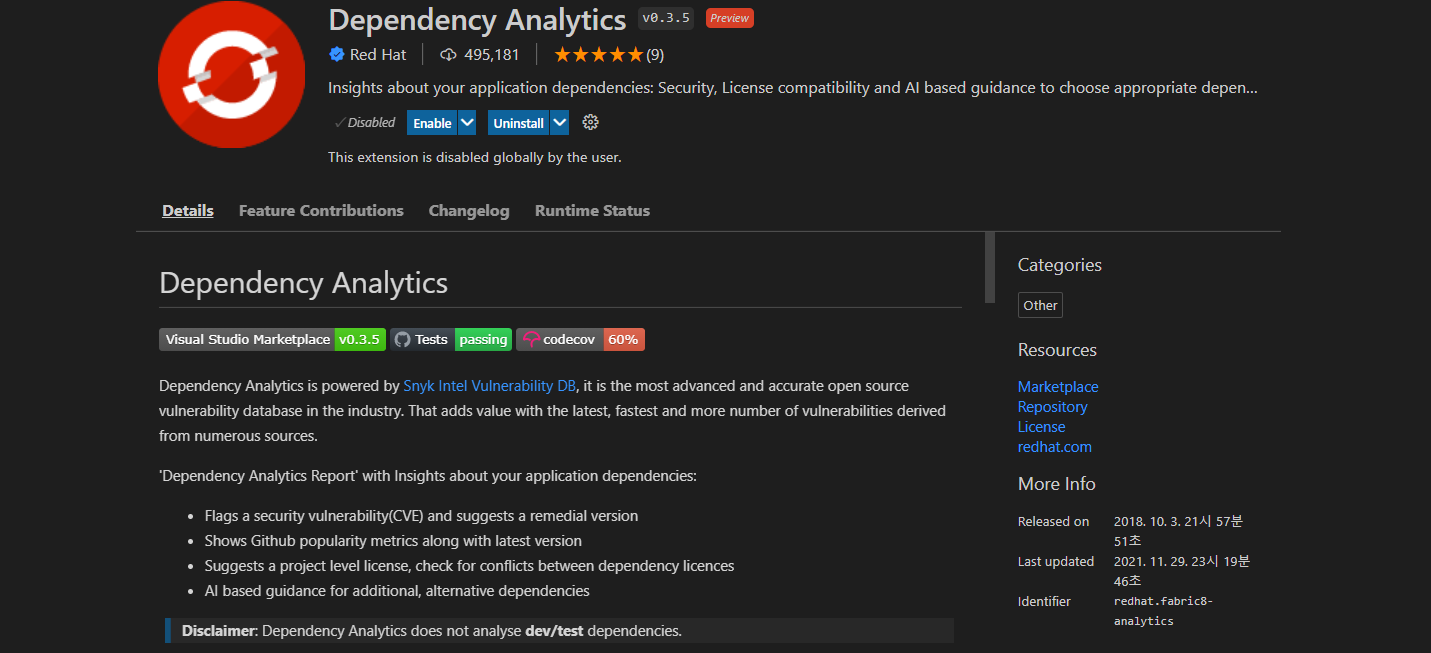This screenshot has height=653, width=1431.
Task: Click the Disclaimer note text
Action: (432, 631)
